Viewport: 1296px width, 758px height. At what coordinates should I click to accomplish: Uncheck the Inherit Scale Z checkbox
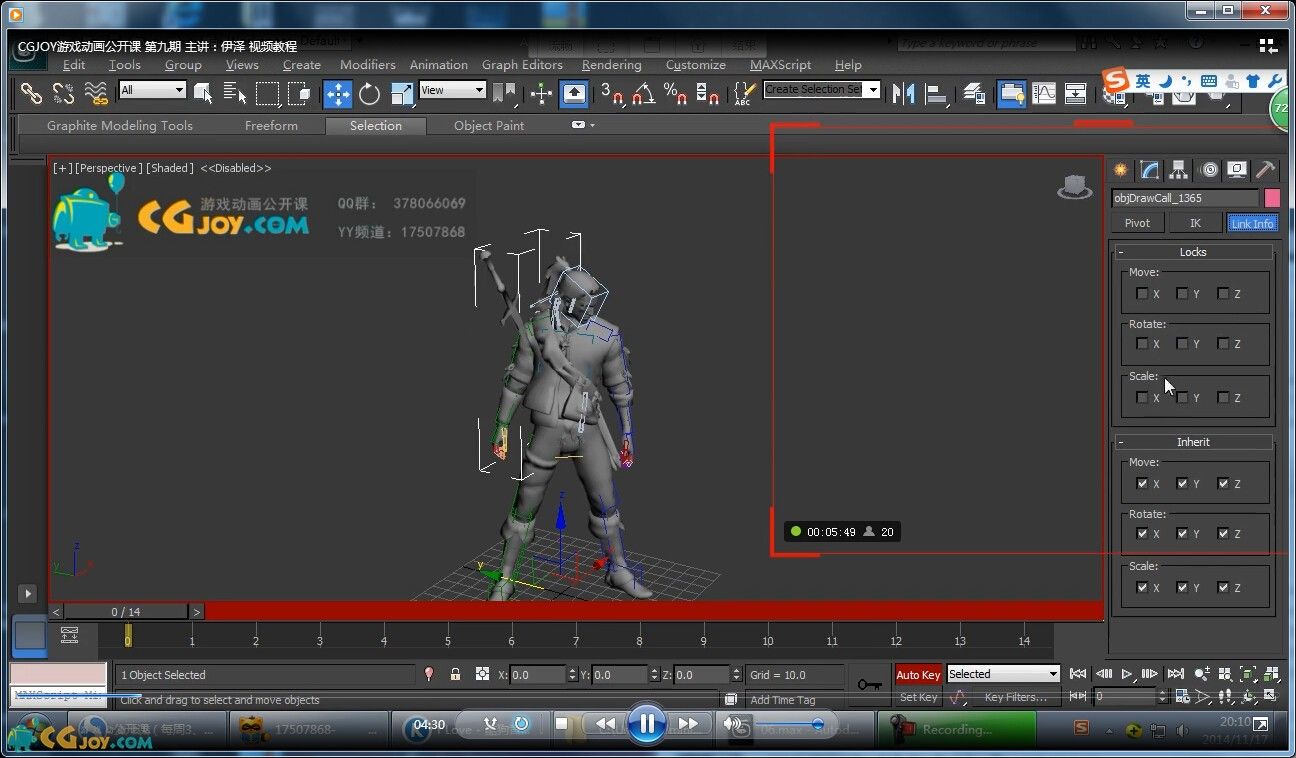(1222, 587)
